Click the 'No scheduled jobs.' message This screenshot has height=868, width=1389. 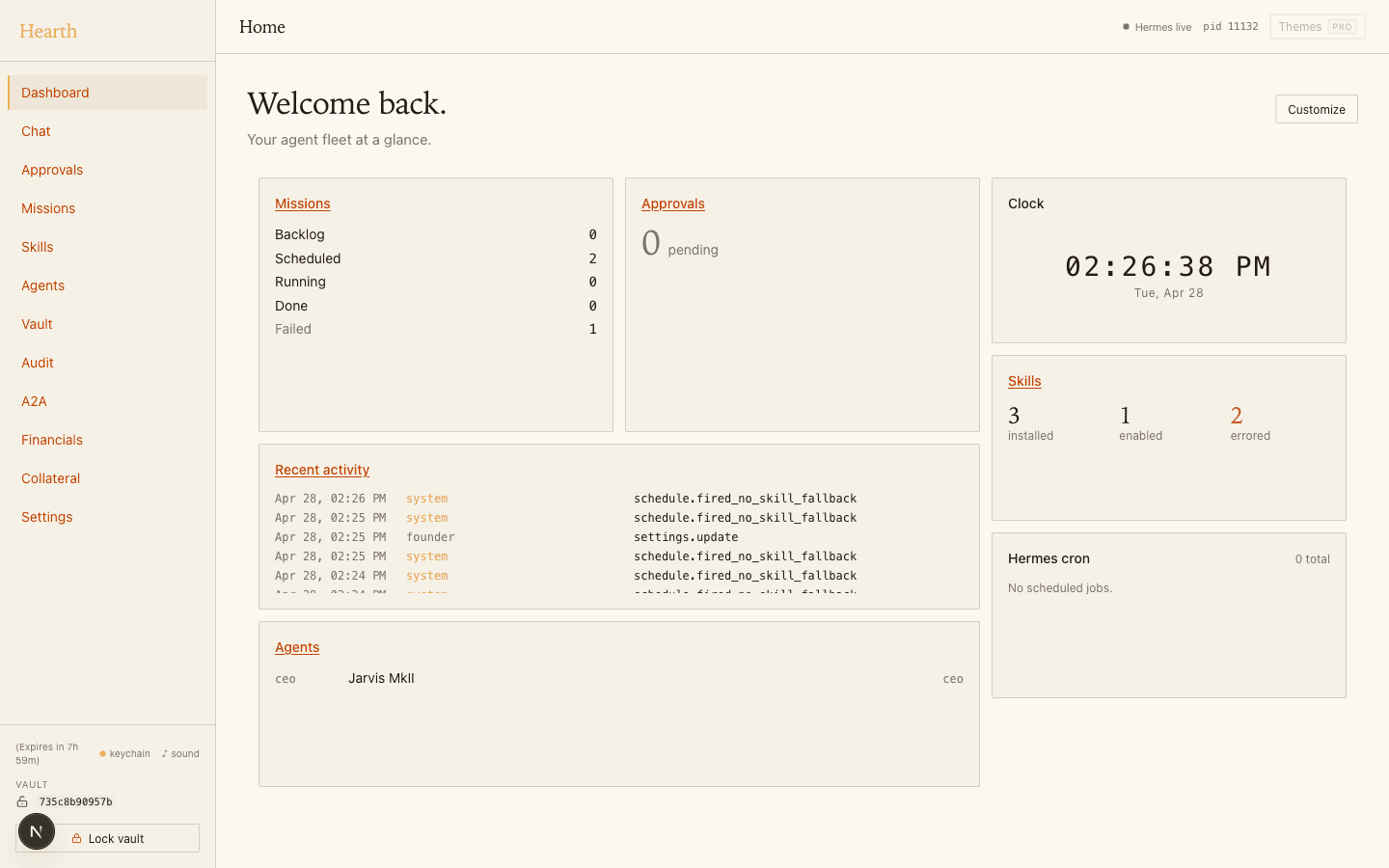1060,588
